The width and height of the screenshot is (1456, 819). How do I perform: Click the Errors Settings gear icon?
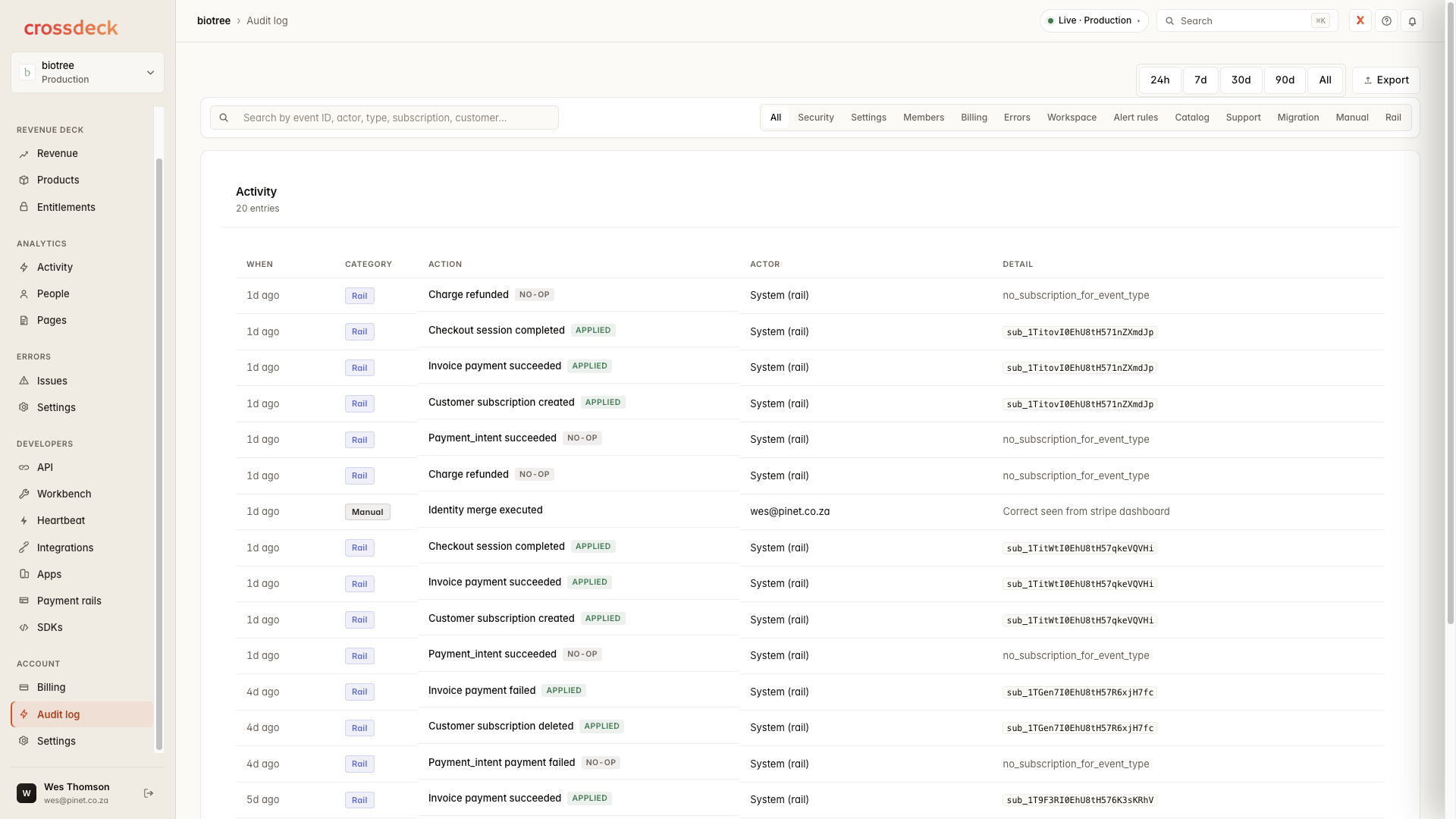[x=24, y=407]
